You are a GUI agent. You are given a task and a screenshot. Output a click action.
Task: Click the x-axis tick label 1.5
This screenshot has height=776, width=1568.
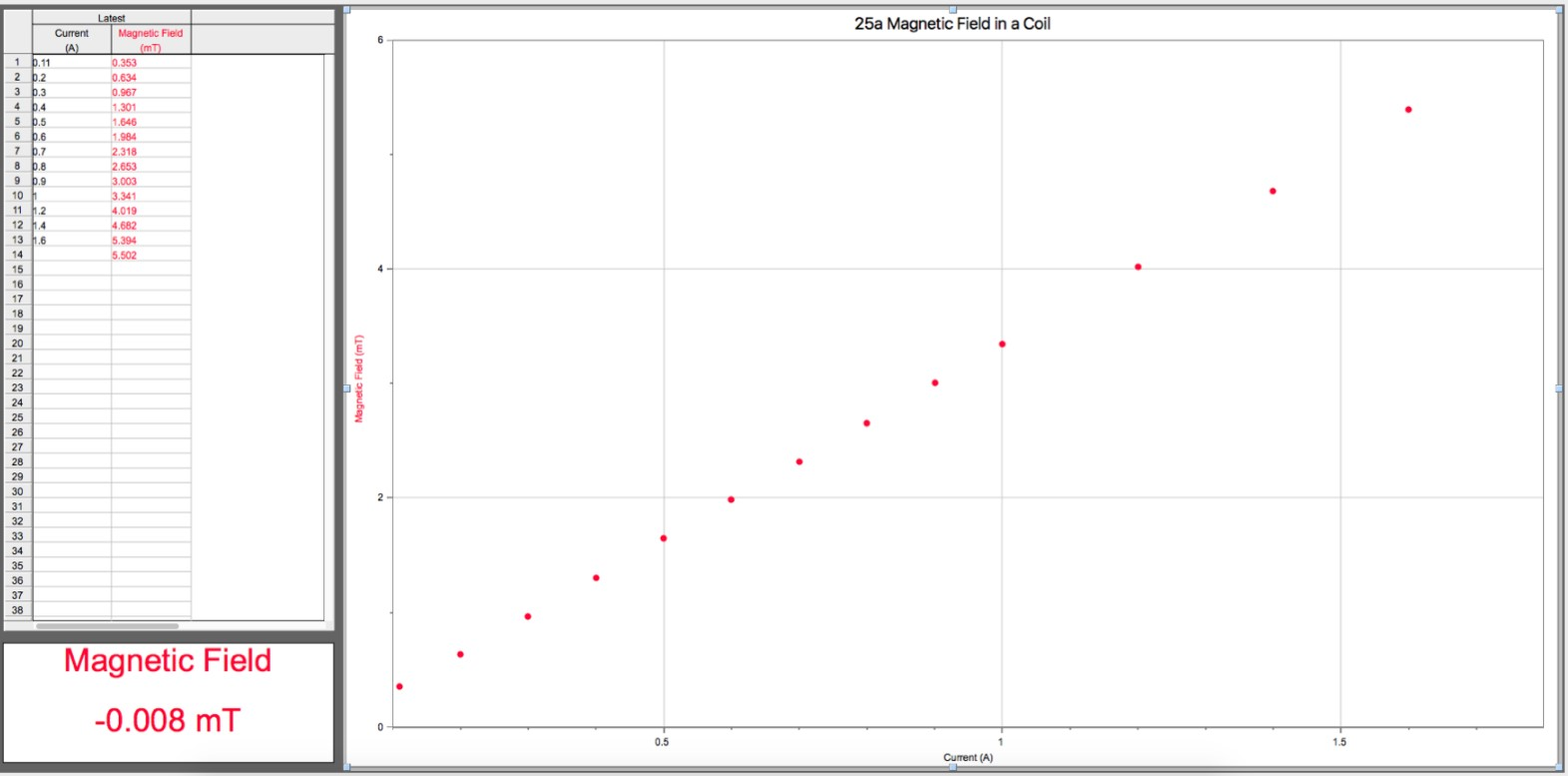(1339, 742)
